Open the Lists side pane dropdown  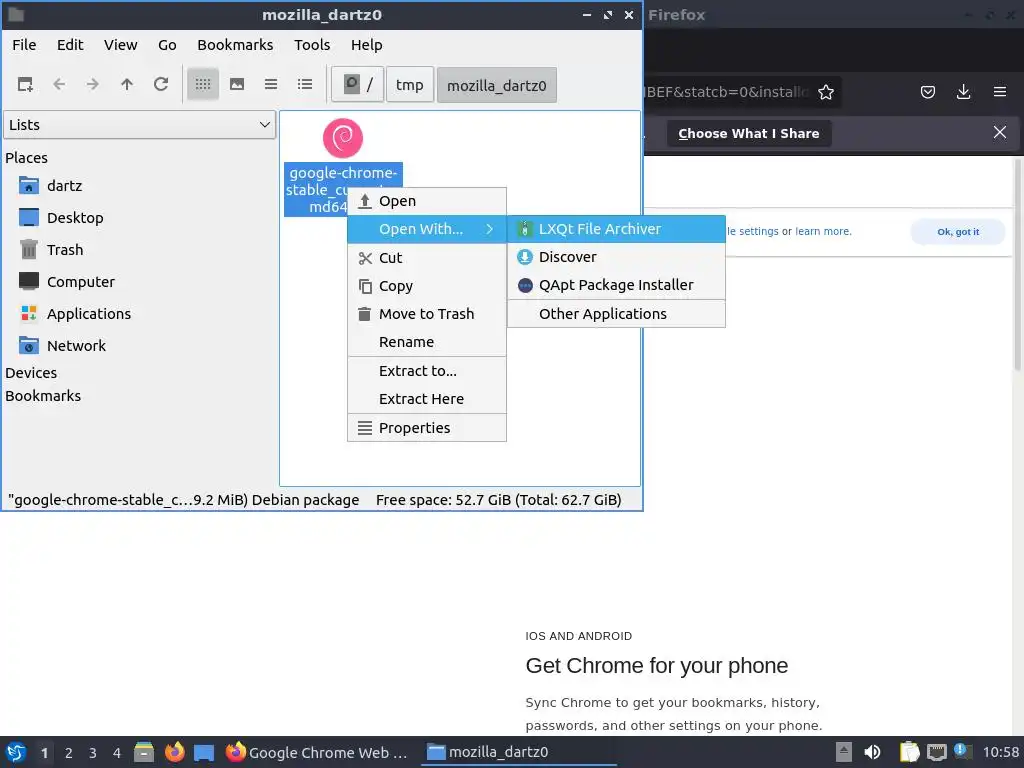click(x=140, y=125)
